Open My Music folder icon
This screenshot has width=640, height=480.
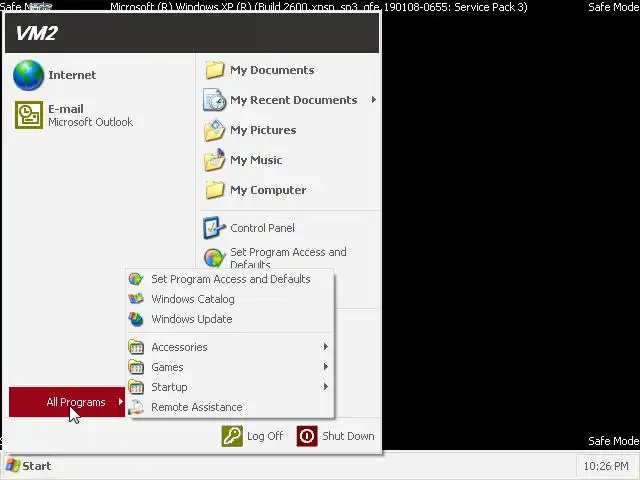coord(215,160)
